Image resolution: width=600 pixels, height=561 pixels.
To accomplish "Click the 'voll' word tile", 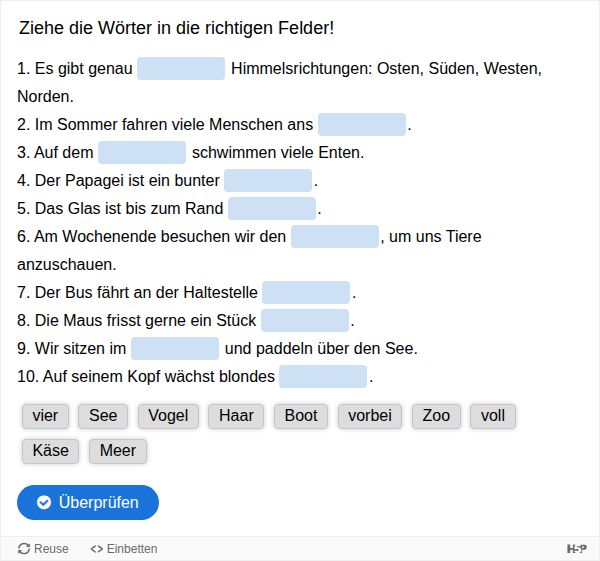I will (x=493, y=416).
